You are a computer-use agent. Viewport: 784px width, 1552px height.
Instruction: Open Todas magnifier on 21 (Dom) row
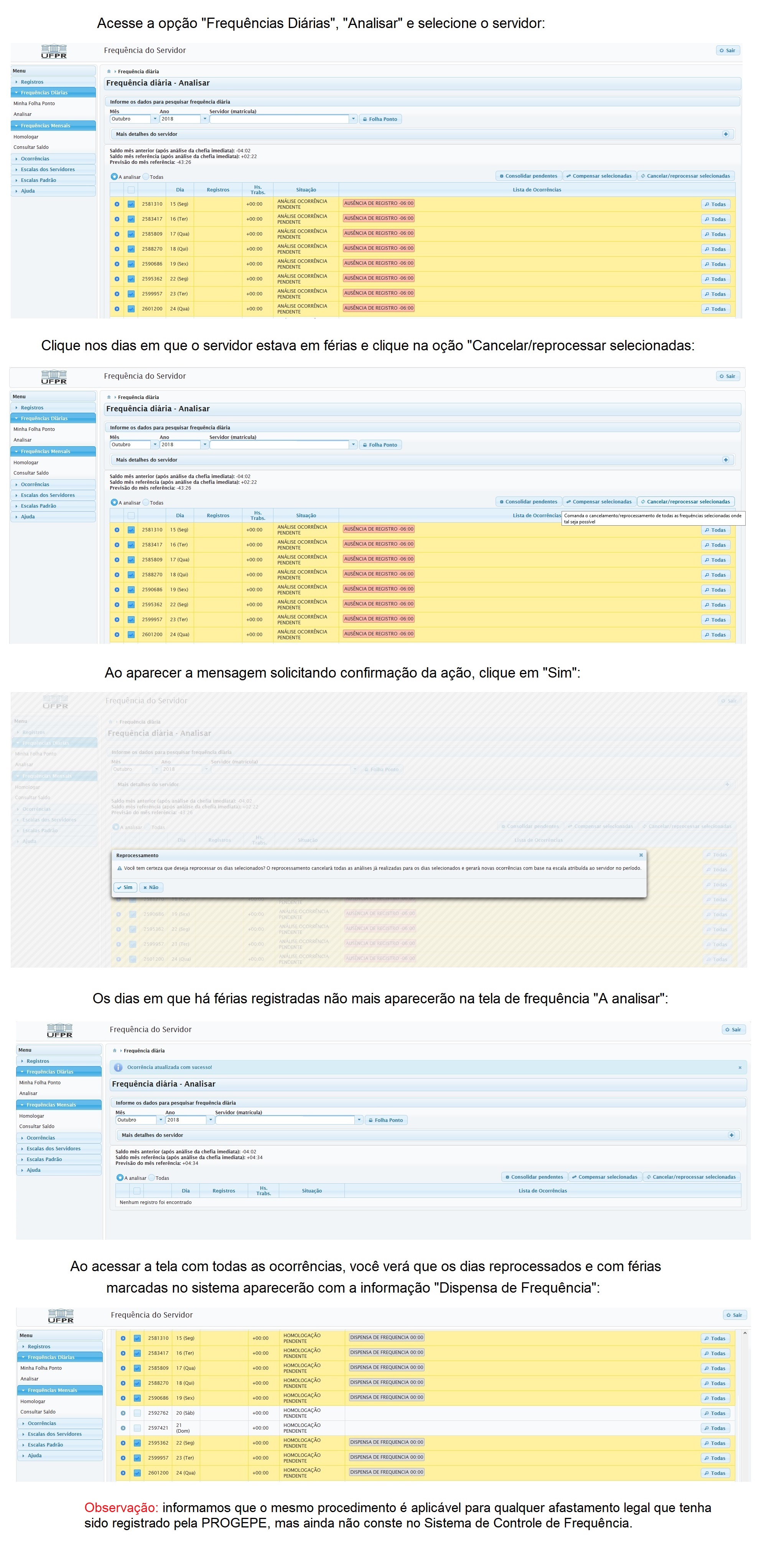[x=715, y=1428]
